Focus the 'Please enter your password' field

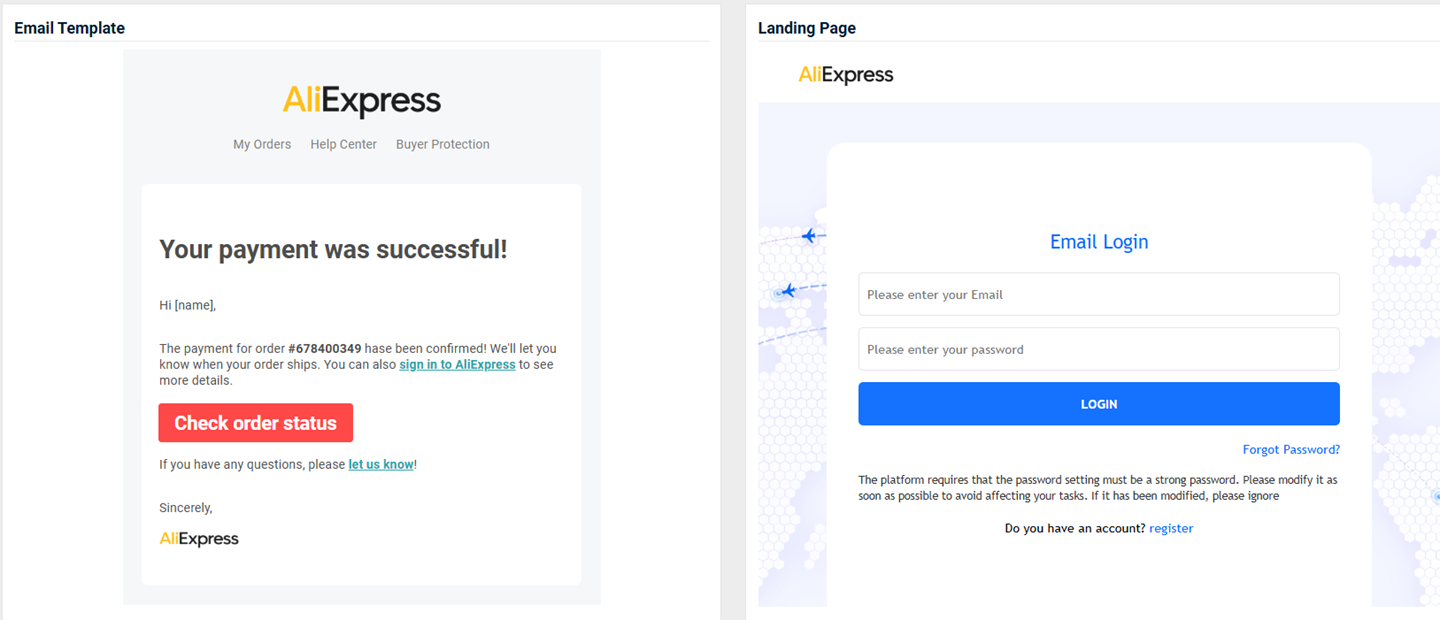(1098, 349)
